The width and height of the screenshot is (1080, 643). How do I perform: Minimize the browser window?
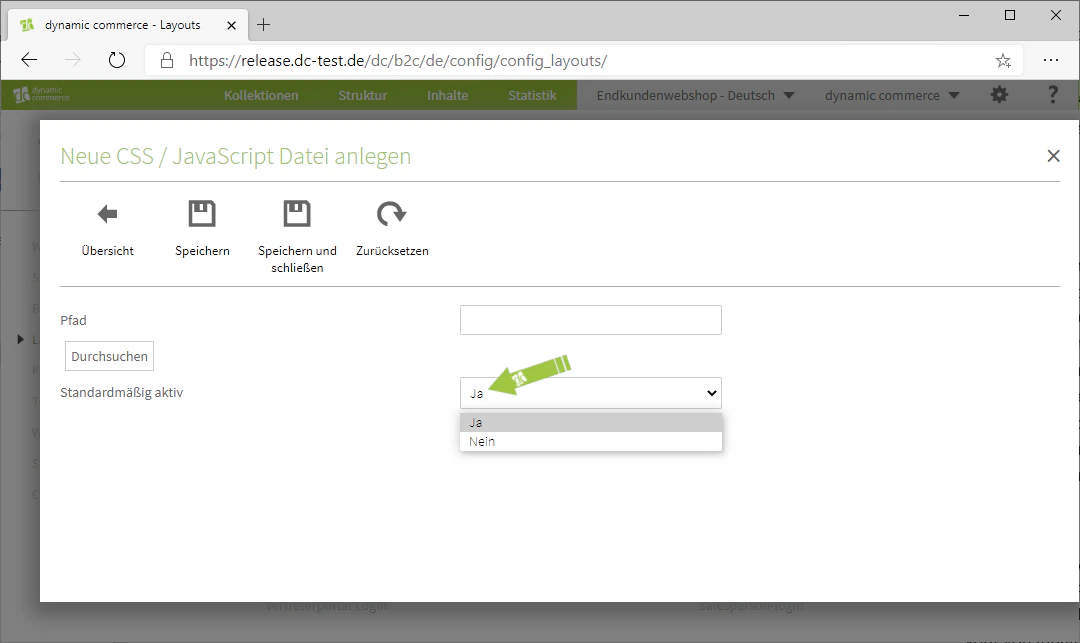click(x=964, y=15)
